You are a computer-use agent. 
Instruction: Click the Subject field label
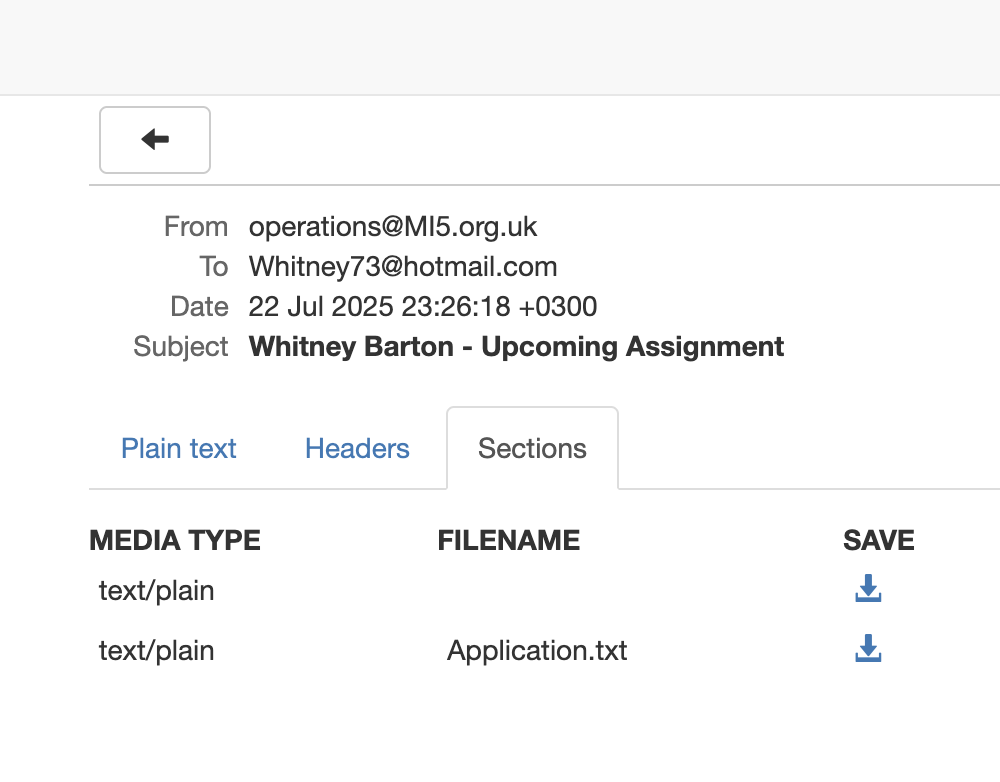point(181,347)
